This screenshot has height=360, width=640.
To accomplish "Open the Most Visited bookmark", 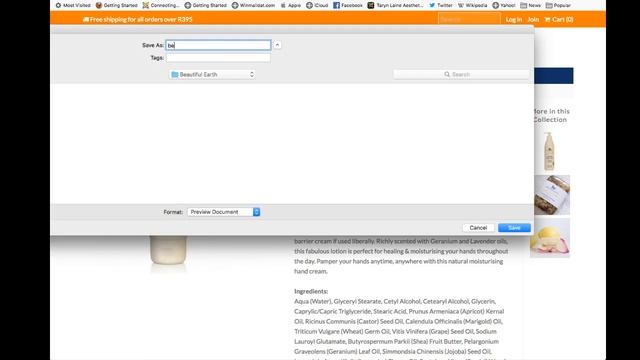I will click(73, 5).
